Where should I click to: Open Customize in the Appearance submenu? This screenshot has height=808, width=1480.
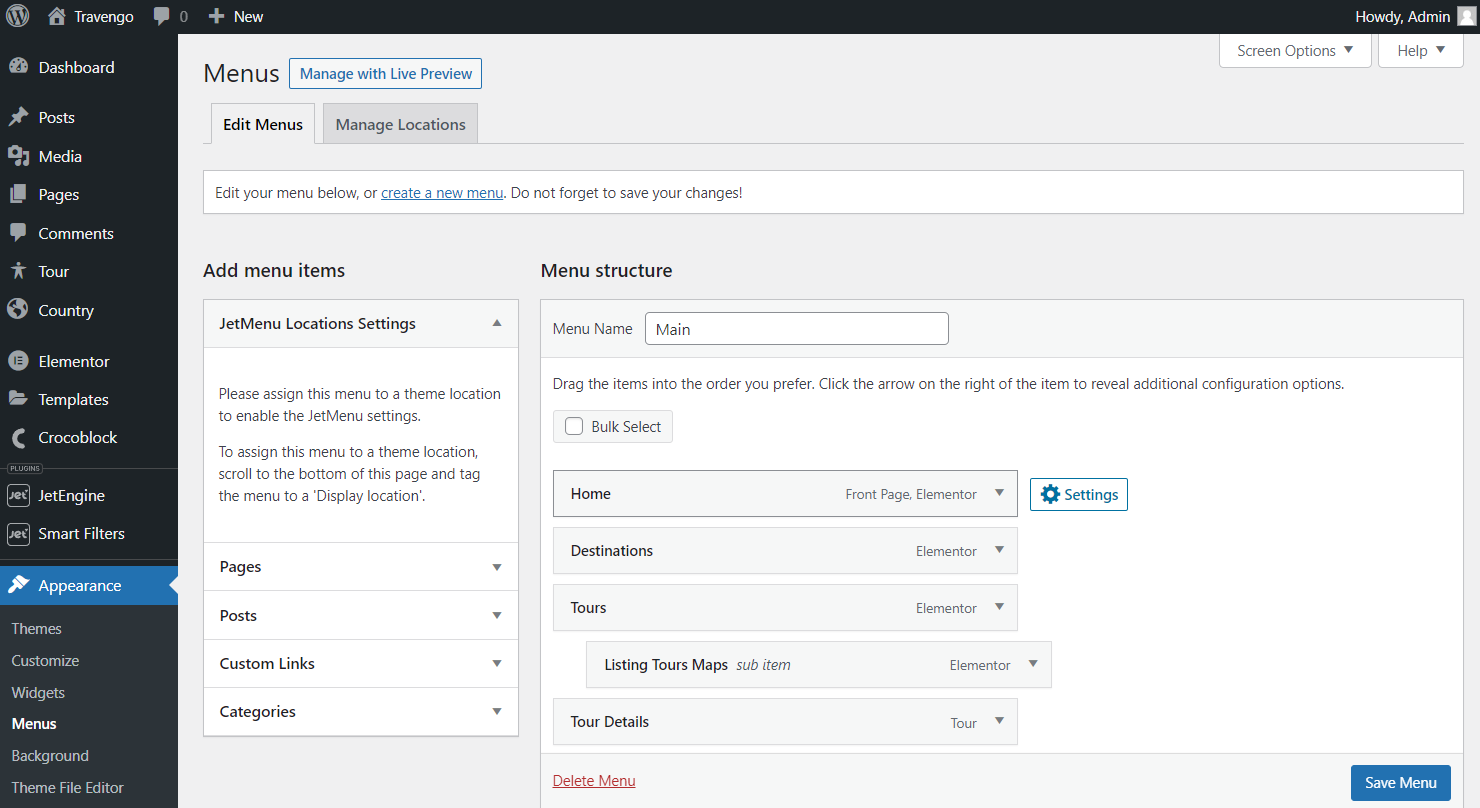click(x=45, y=660)
